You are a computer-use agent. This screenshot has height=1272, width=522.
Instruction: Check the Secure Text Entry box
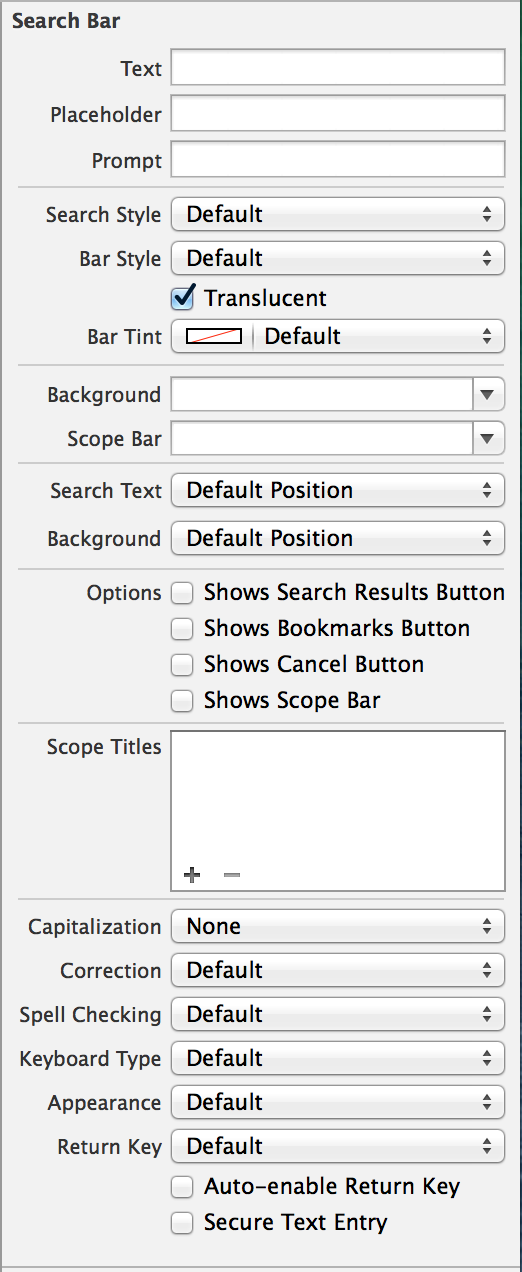pyautogui.click(x=182, y=1223)
